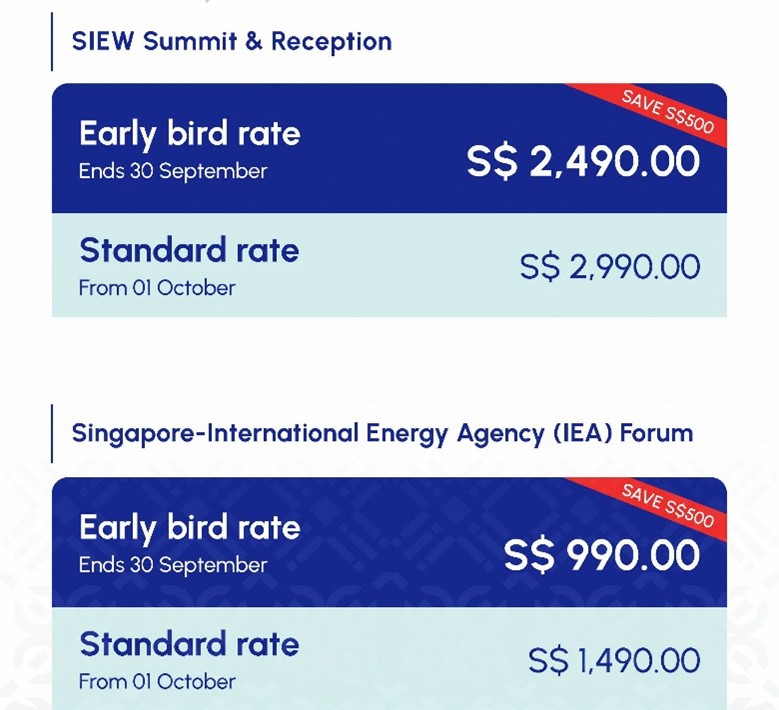Click the vertical bar beside IEA Forum heading
The image size is (779, 710).
pyautogui.click(x=51, y=433)
